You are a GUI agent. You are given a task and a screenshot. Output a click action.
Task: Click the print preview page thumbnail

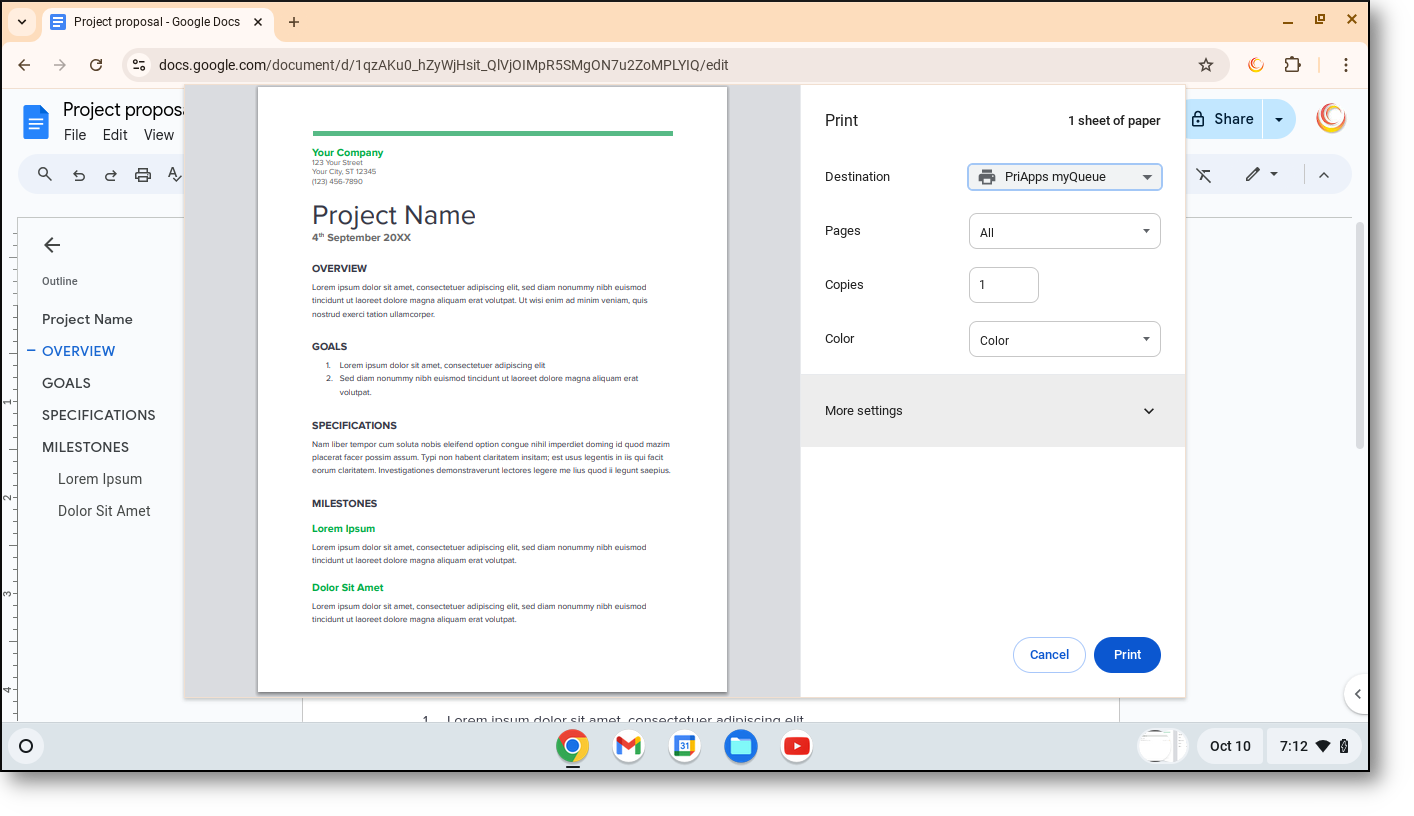click(x=492, y=389)
